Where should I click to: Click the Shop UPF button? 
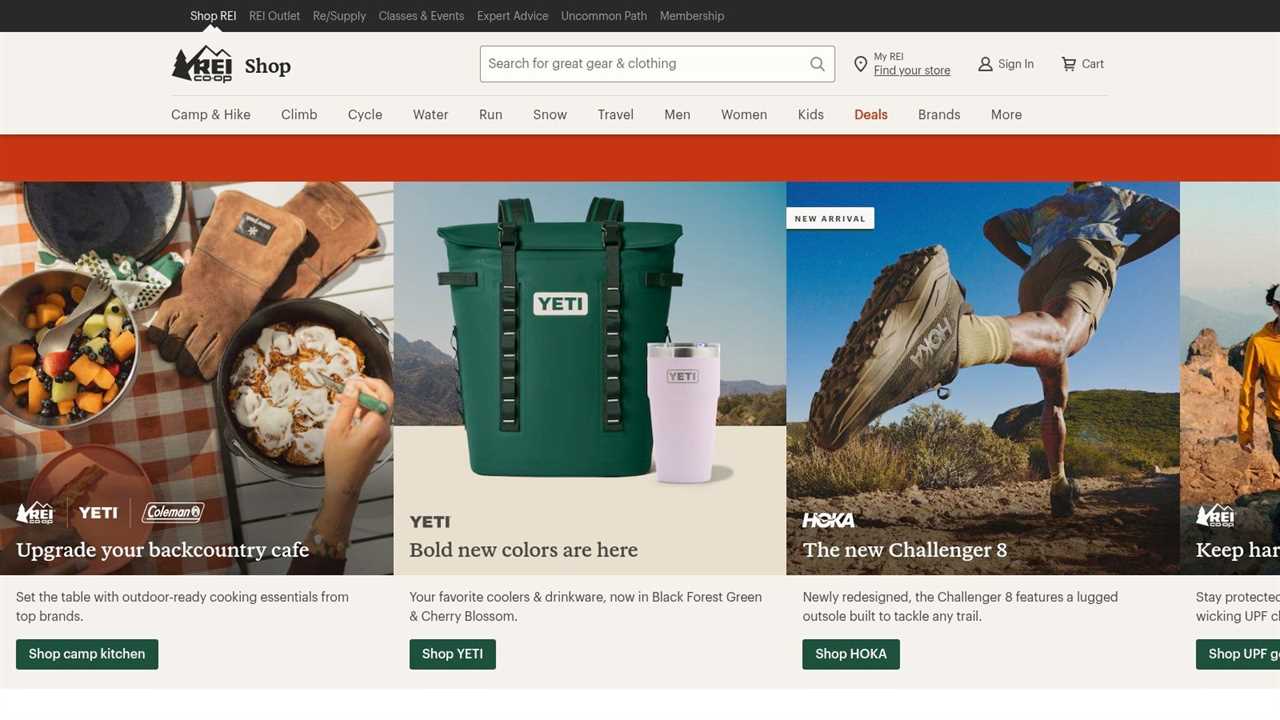(1238, 654)
